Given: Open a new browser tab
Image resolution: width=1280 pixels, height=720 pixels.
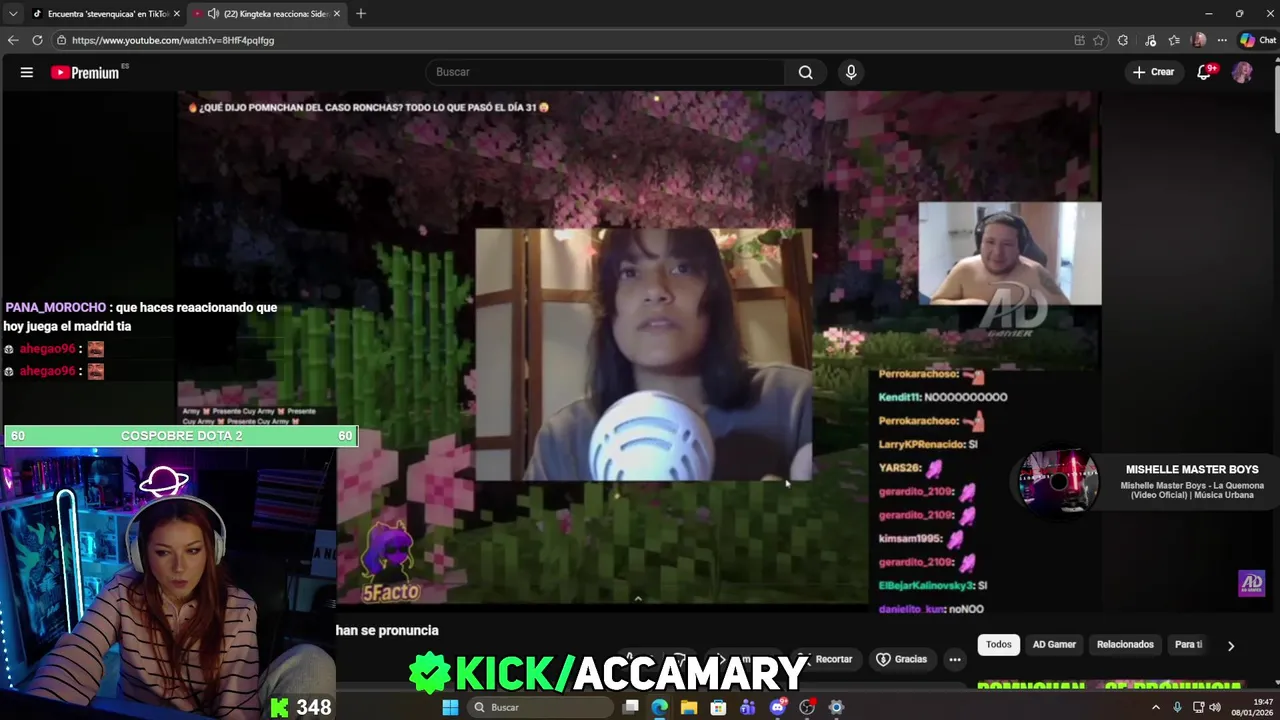Looking at the screenshot, I should 361,14.
